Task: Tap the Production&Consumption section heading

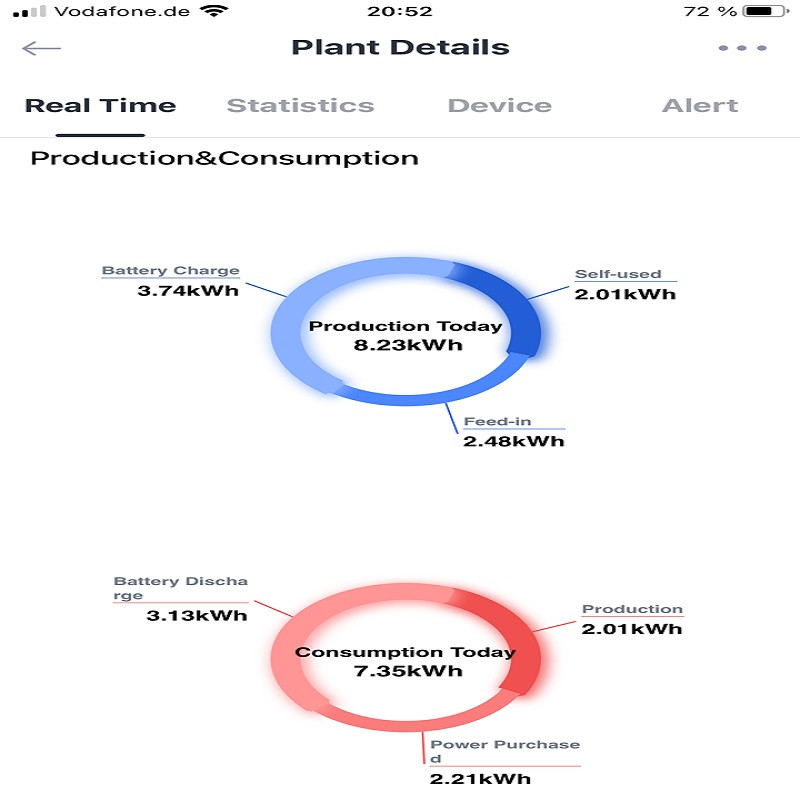Action: pos(224,158)
